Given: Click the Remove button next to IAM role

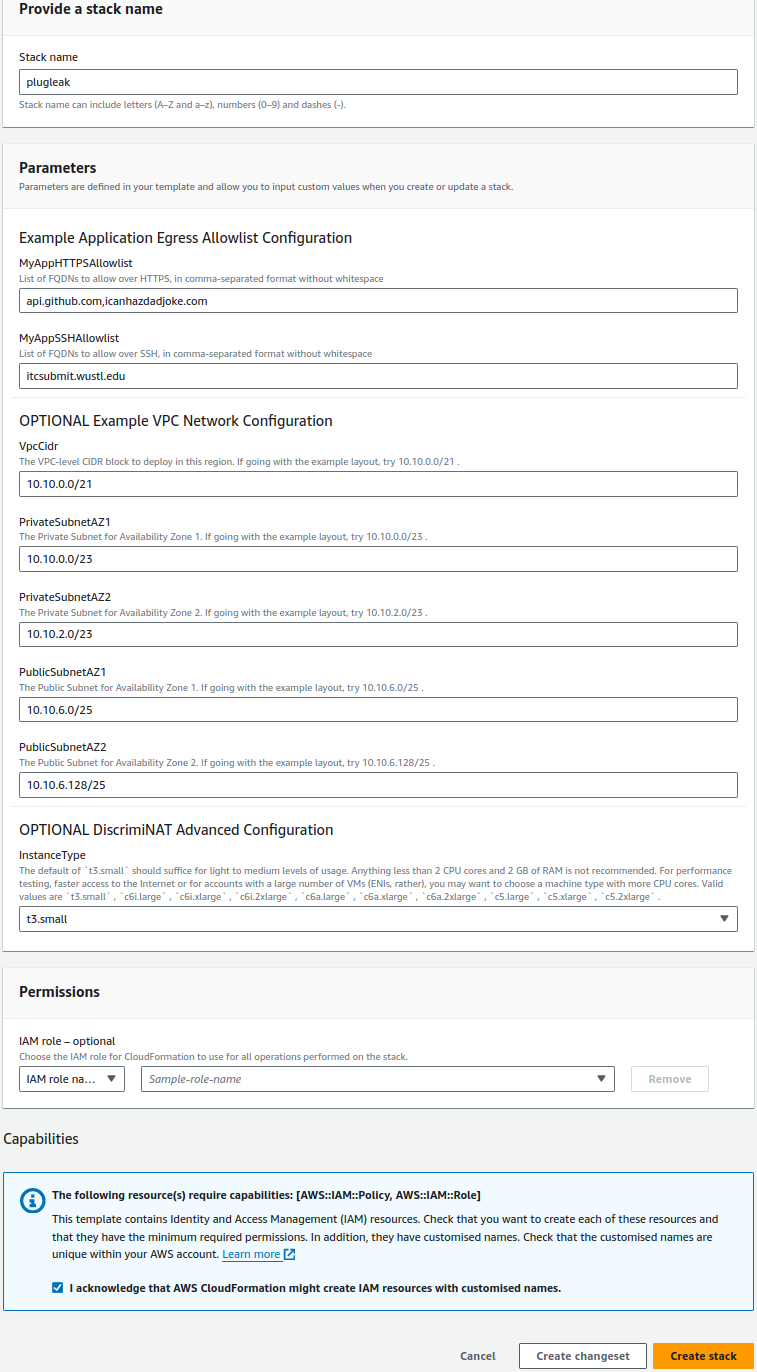Looking at the screenshot, I should click(x=669, y=1079).
